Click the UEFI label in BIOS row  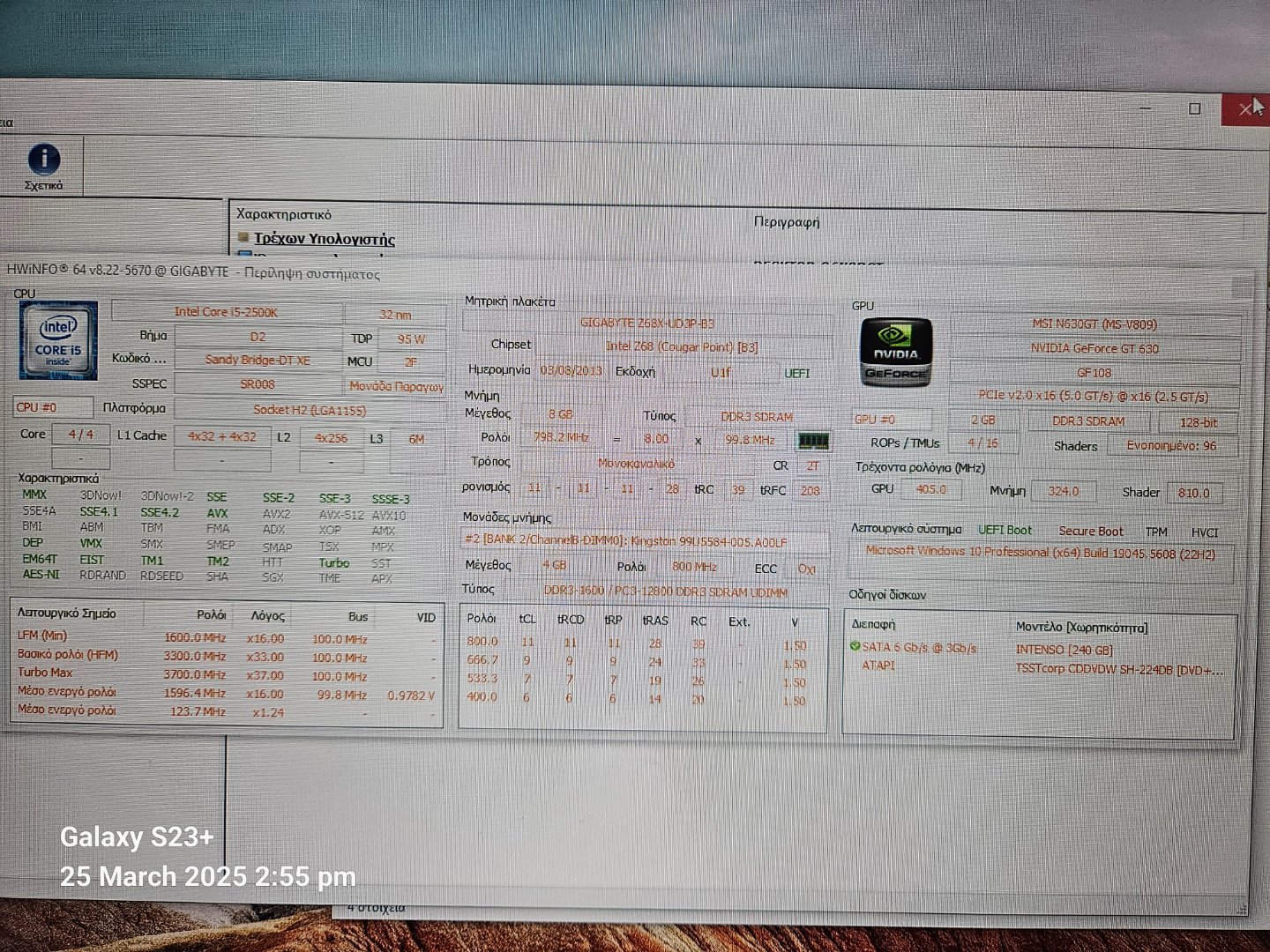797,373
